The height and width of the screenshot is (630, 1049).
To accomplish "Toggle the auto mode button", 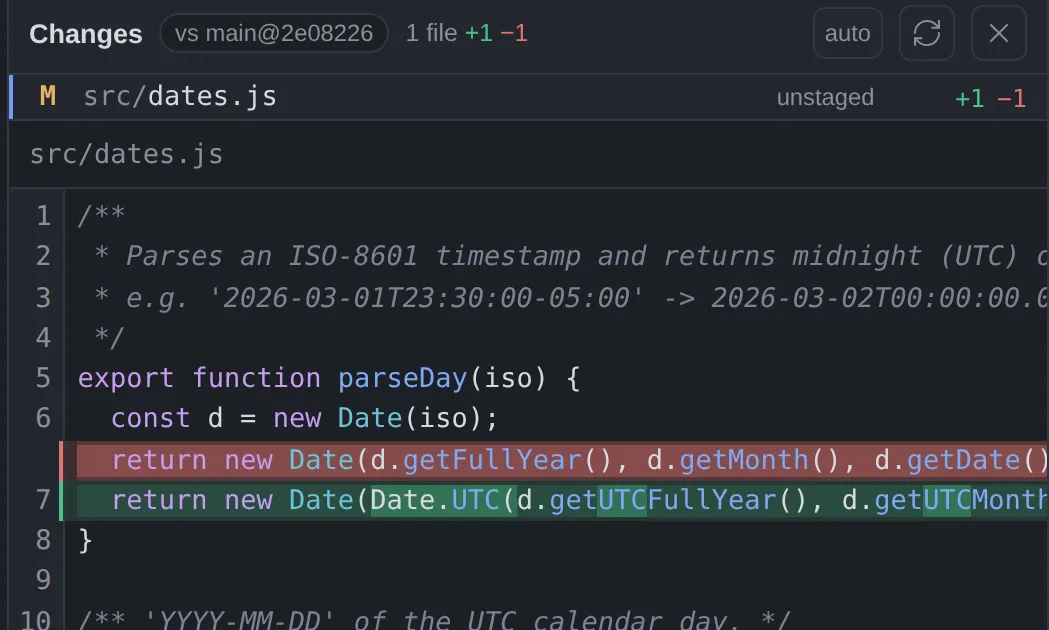I will 848,33.
